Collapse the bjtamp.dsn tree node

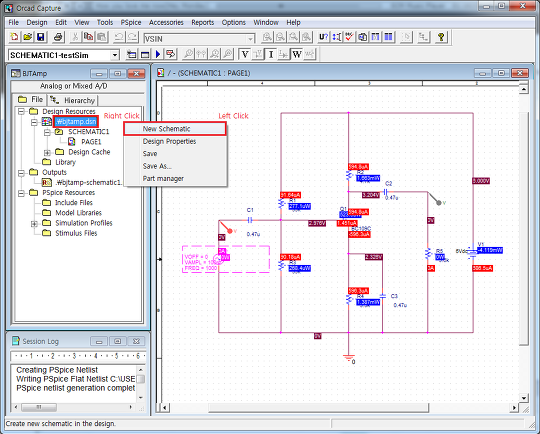click(34, 122)
